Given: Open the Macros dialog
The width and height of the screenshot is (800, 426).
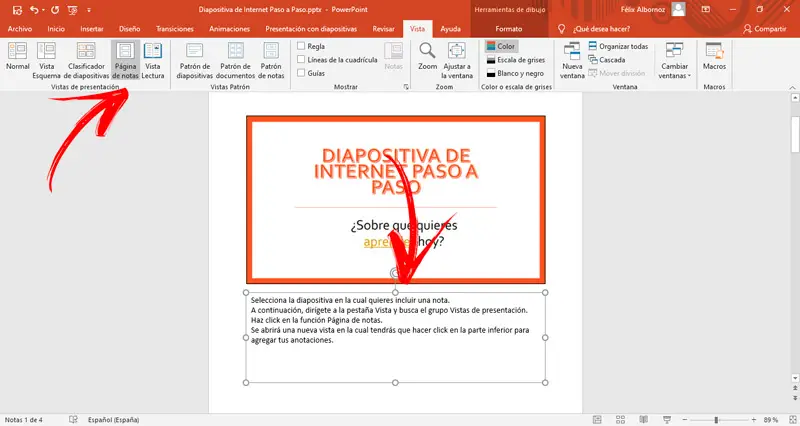Looking at the screenshot, I should (714, 56).
